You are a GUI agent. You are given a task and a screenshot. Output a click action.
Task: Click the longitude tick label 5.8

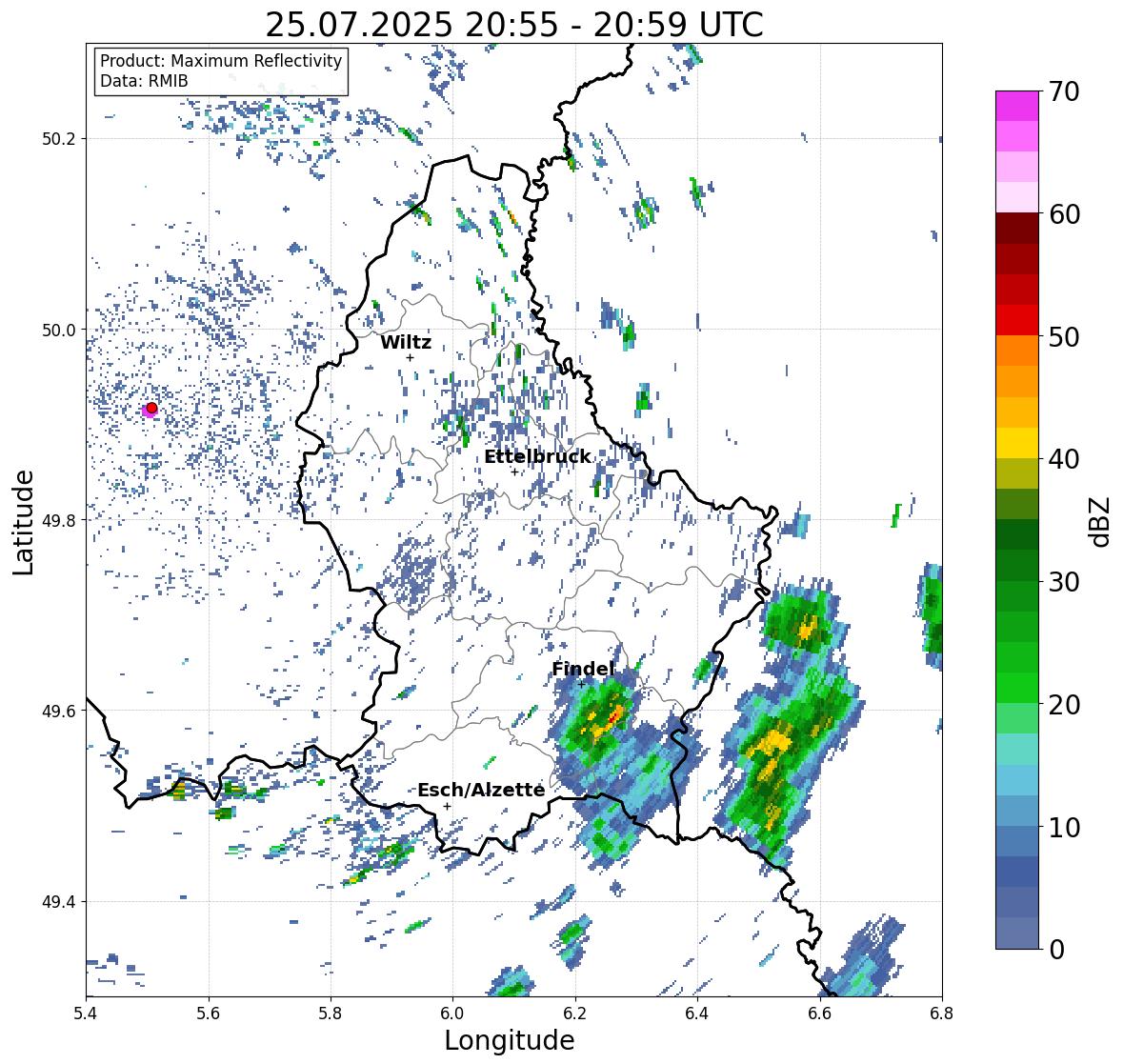coord(331,1014)
